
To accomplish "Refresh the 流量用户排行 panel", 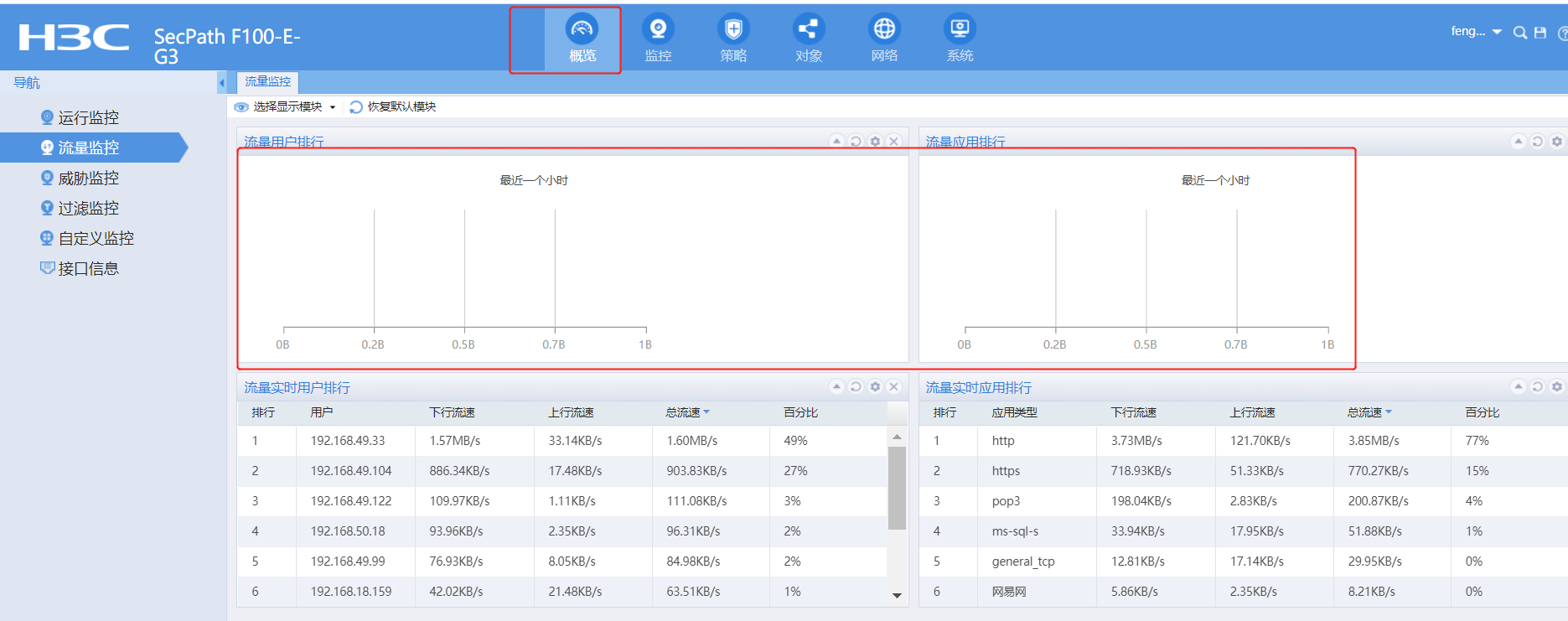I will [856, 142].
